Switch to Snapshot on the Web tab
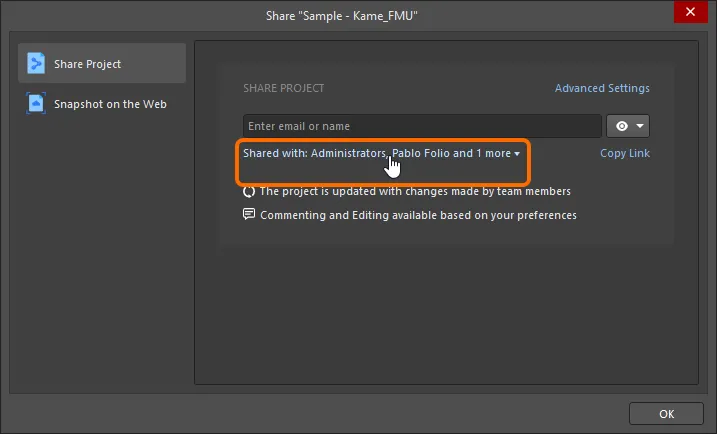717x434 pixels. 102,104
